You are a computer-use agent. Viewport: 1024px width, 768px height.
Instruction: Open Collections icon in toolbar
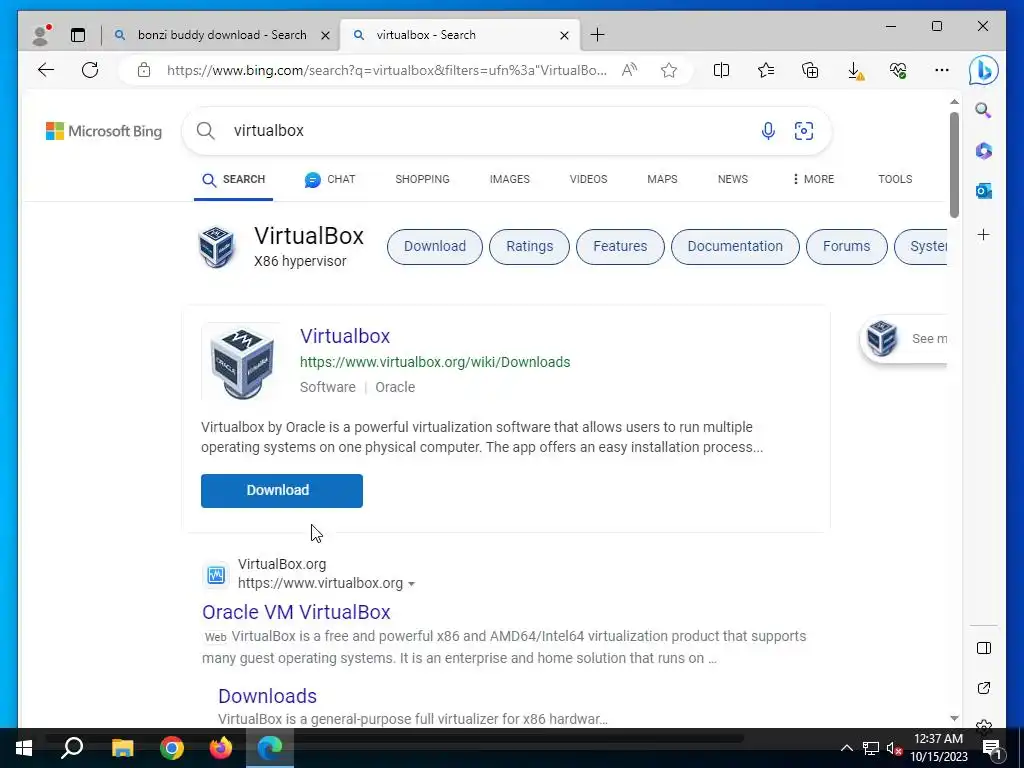(810, 70)
